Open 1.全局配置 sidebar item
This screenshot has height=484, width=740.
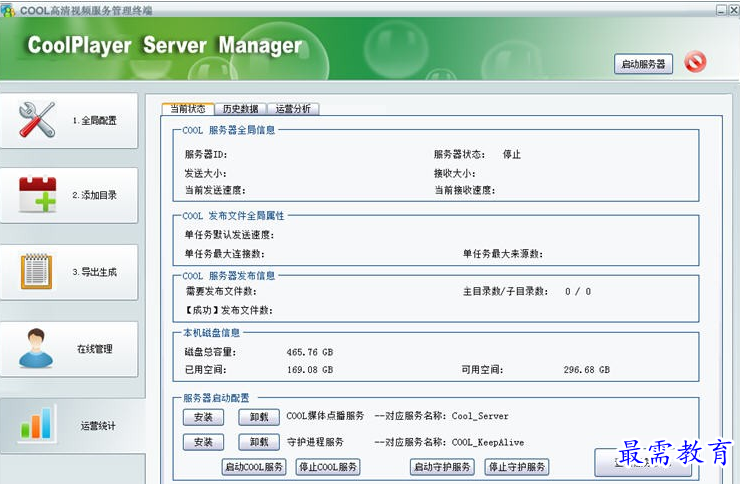click(x=69, y=121)
